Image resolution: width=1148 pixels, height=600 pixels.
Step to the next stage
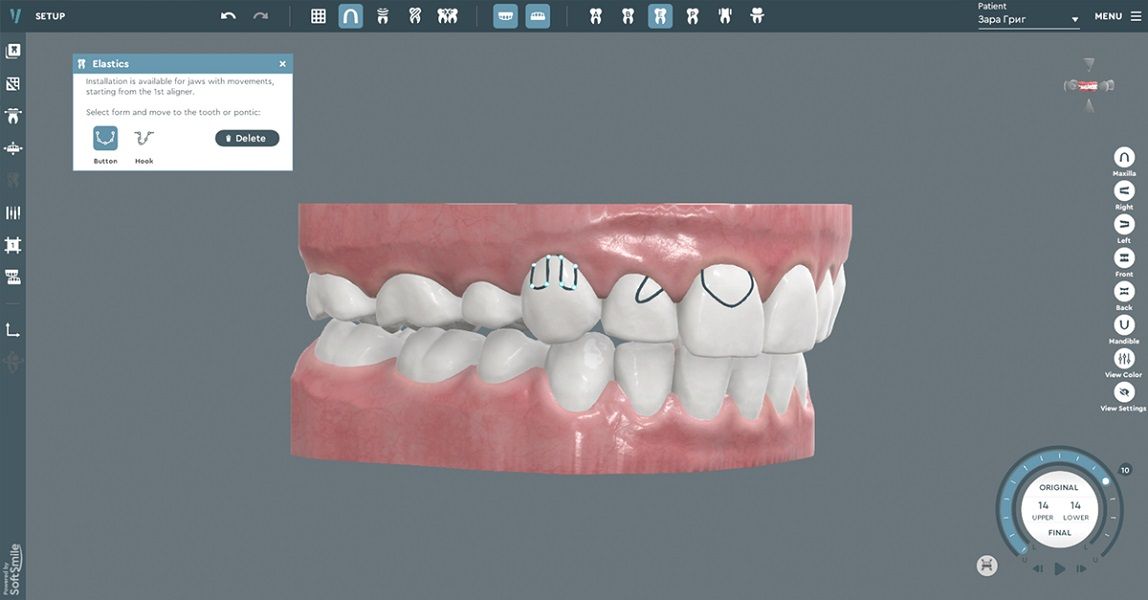point(1081,569)
